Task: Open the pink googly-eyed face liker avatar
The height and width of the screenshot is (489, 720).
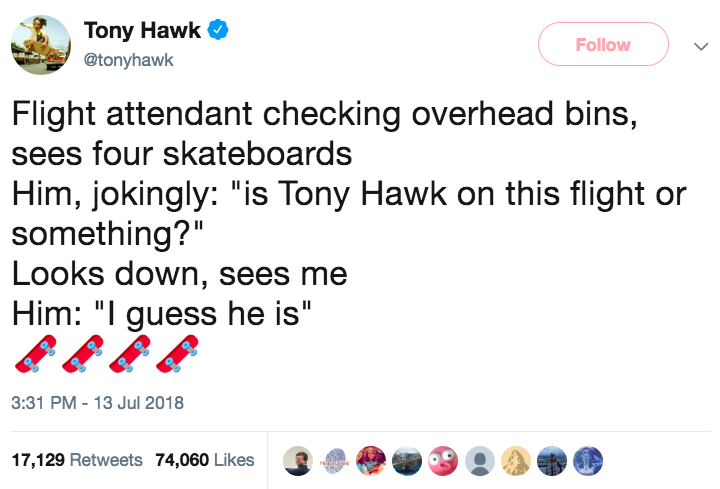Action: (443, 461)
